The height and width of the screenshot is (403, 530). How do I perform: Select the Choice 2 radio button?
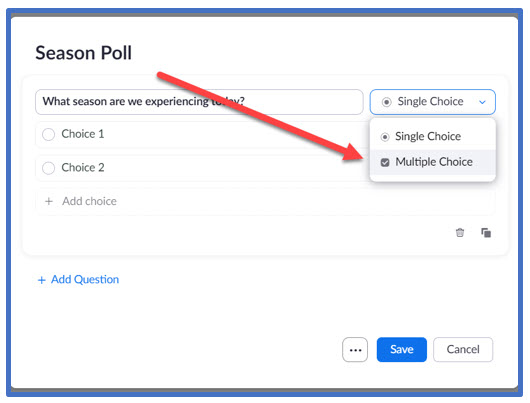(x=48, y=168)
